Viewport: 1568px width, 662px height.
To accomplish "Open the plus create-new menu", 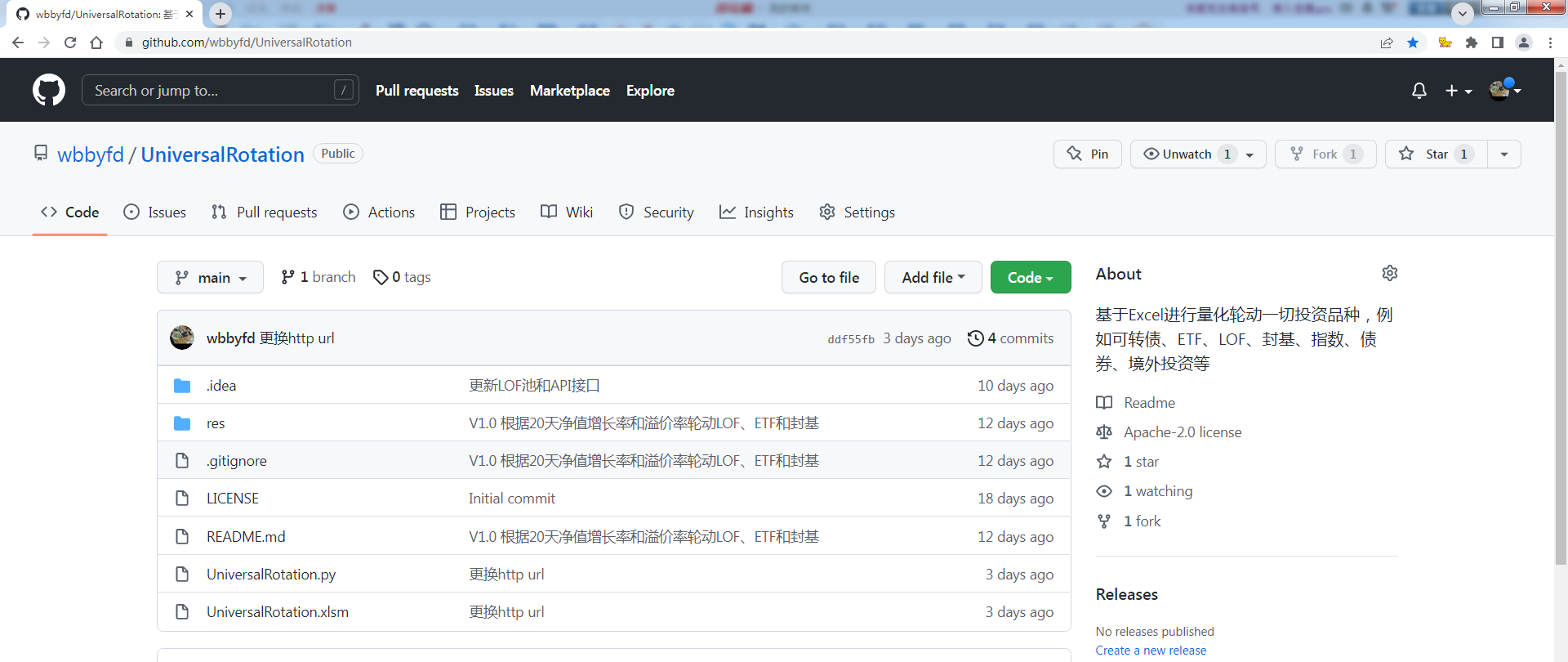I will pyautogui.click(x=1458, y=91).
